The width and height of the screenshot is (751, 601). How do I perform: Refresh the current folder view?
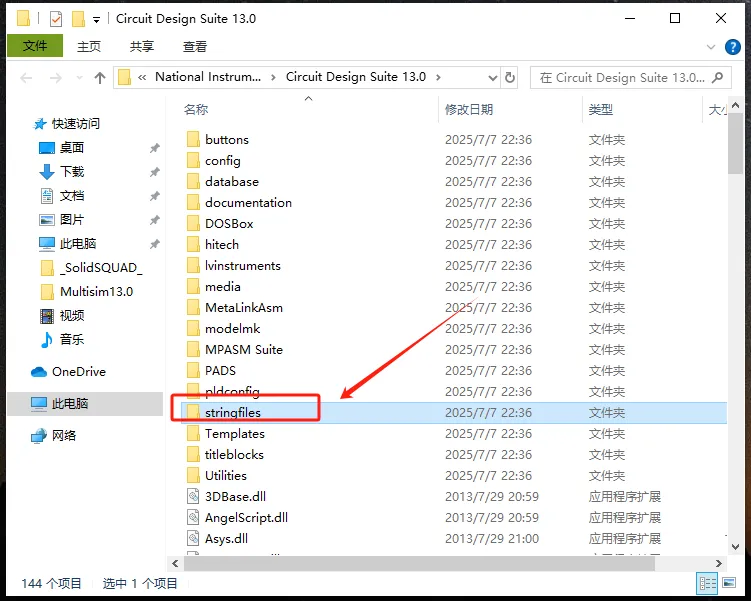(510, 78)
